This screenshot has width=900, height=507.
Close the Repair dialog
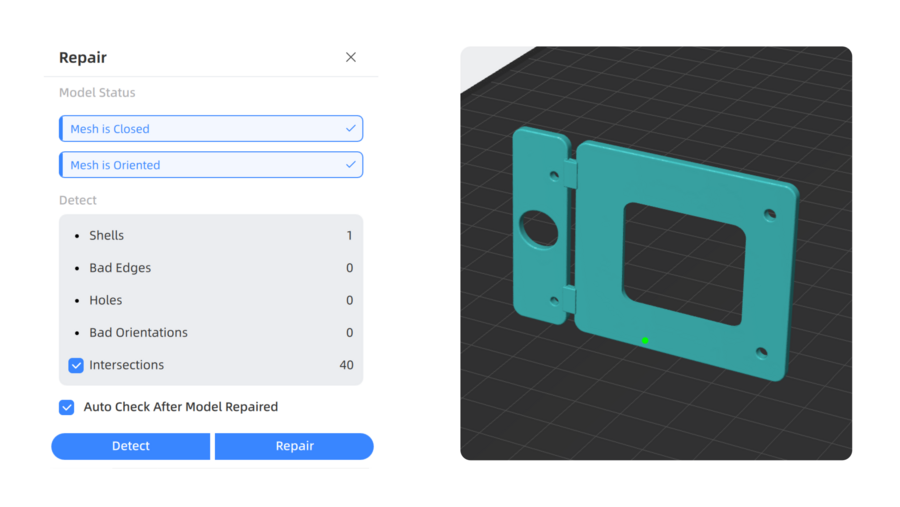pos(351,57)
